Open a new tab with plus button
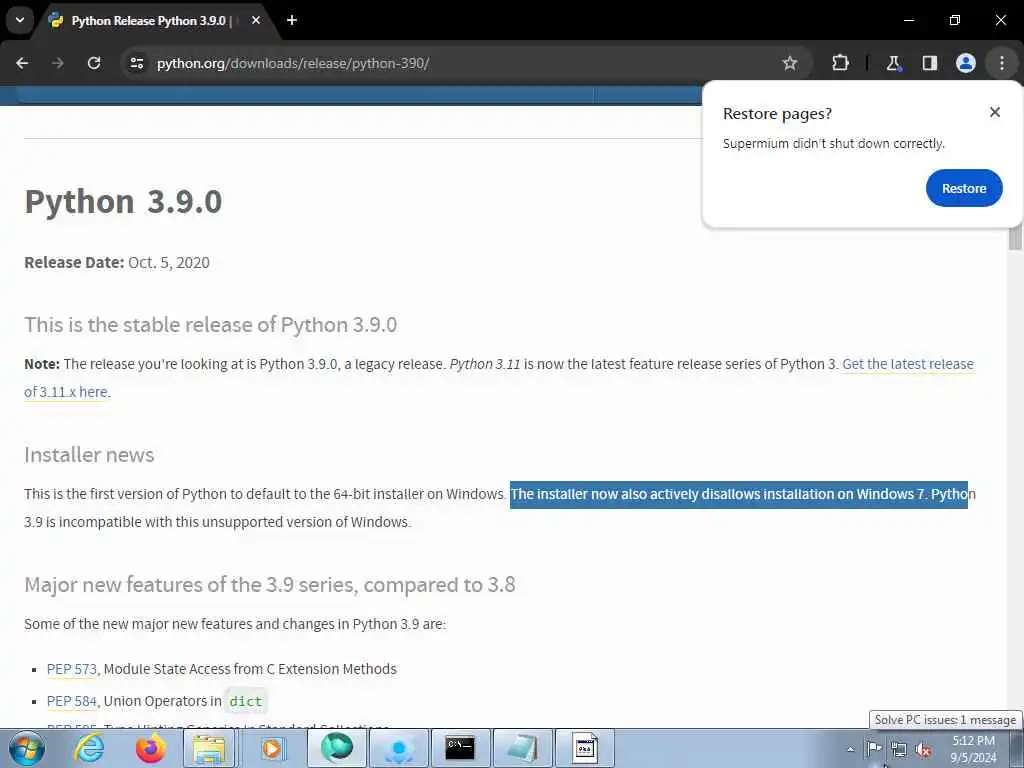Screen dimensions: 1024x768 292,20
